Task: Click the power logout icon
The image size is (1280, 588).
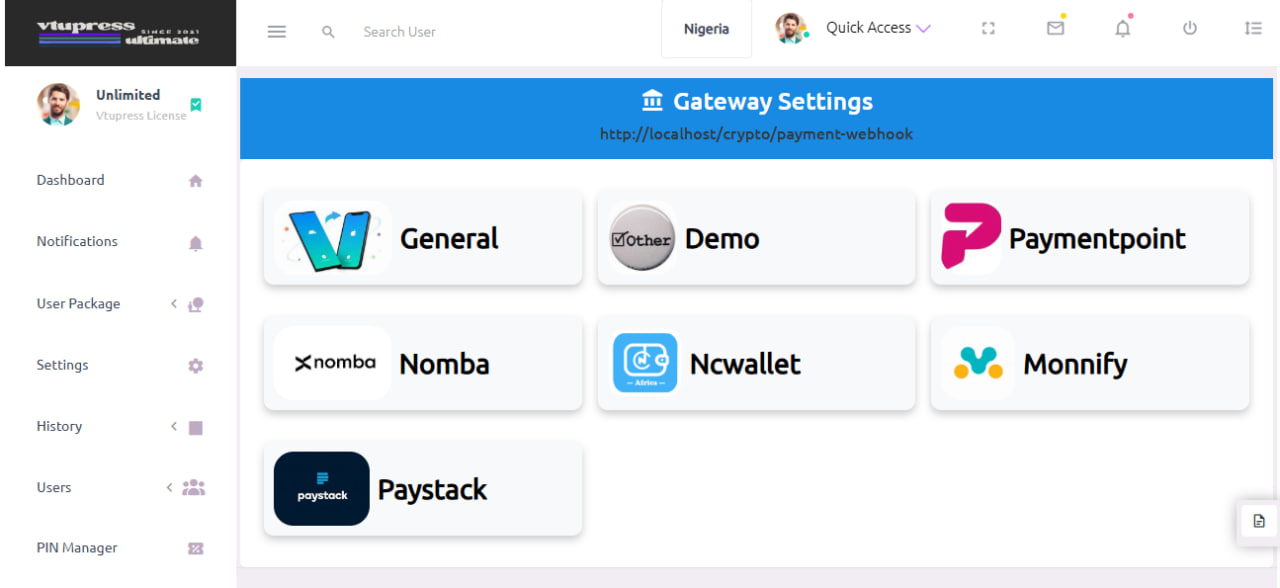Action: point(1189,29)
